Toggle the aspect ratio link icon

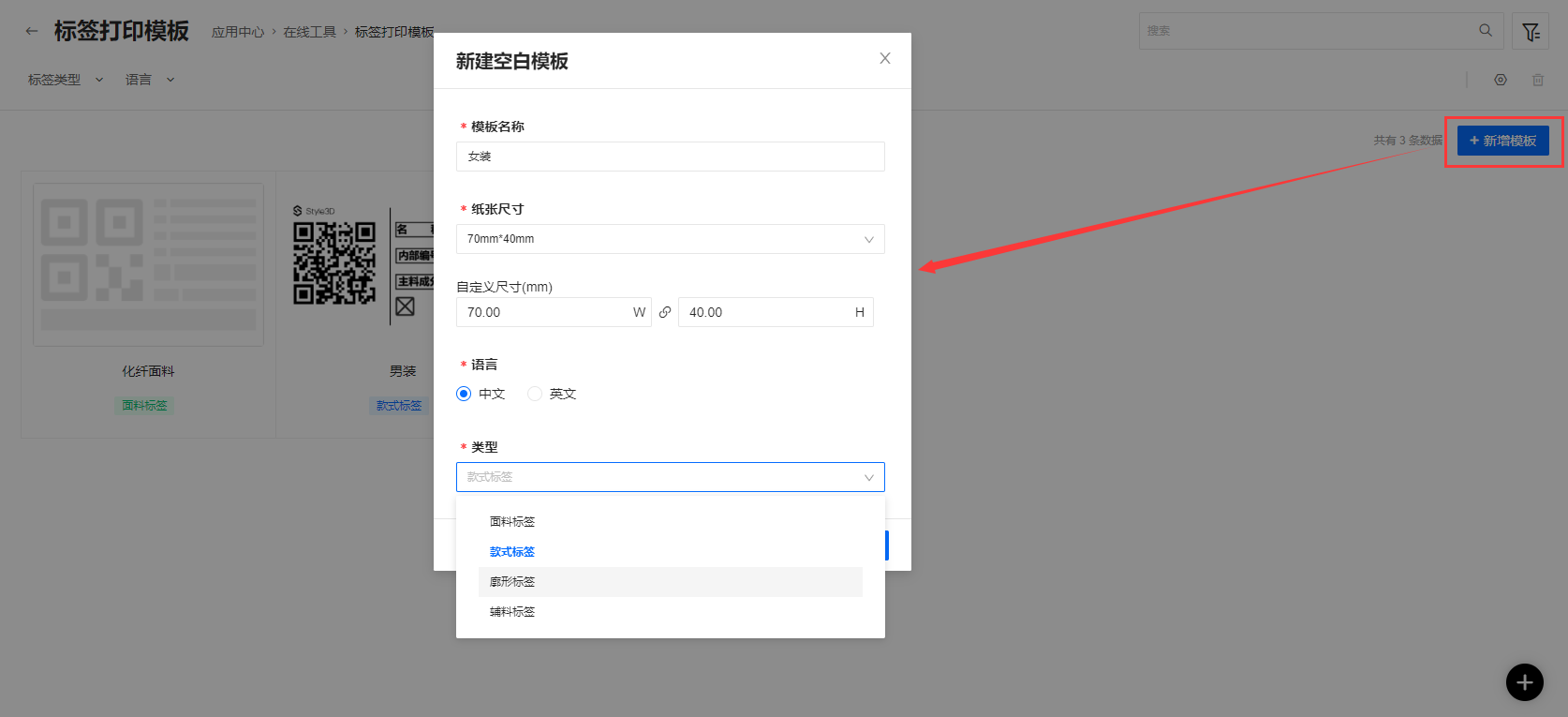[665, 312]
